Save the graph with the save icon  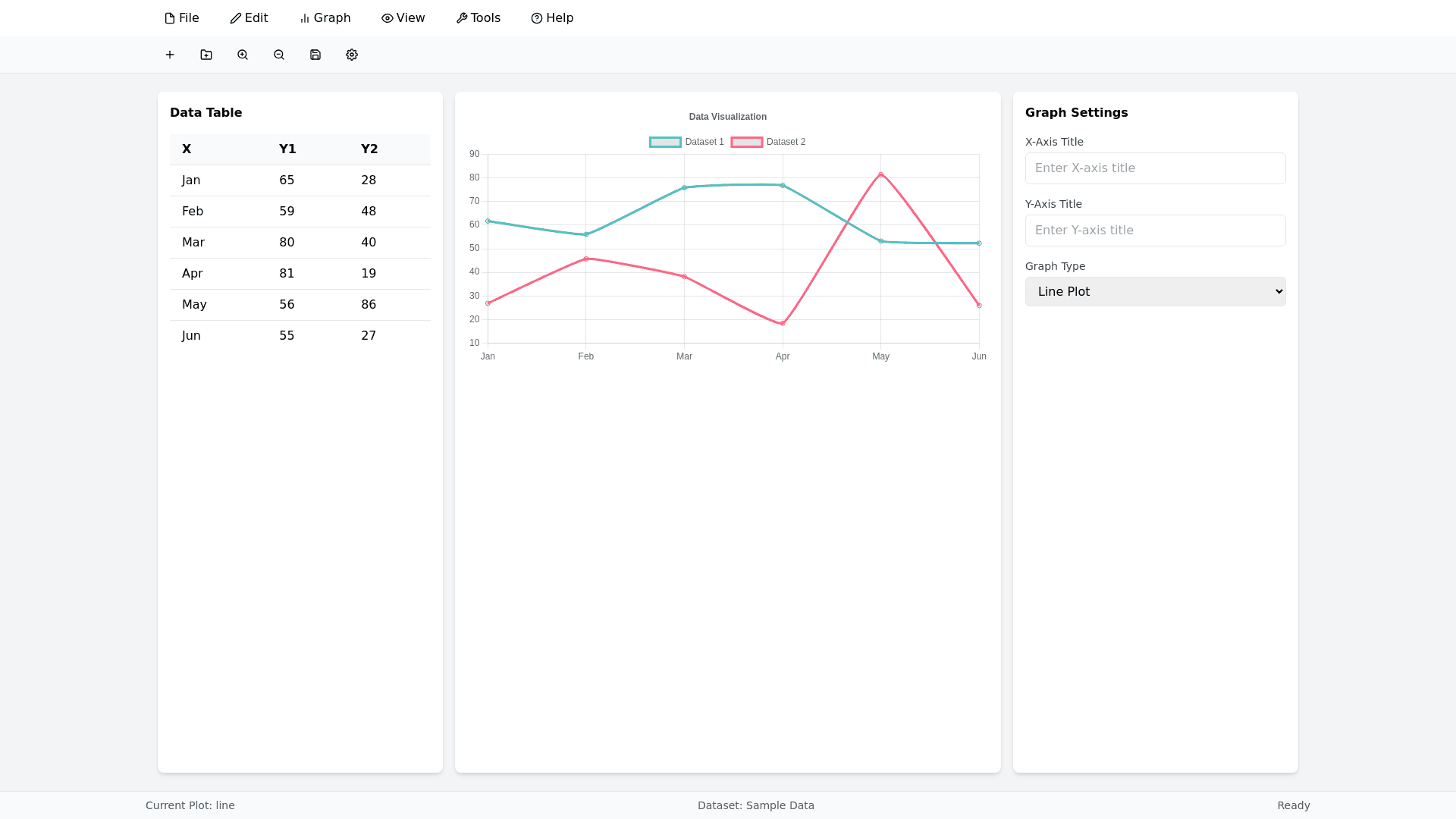click(315, 55)
